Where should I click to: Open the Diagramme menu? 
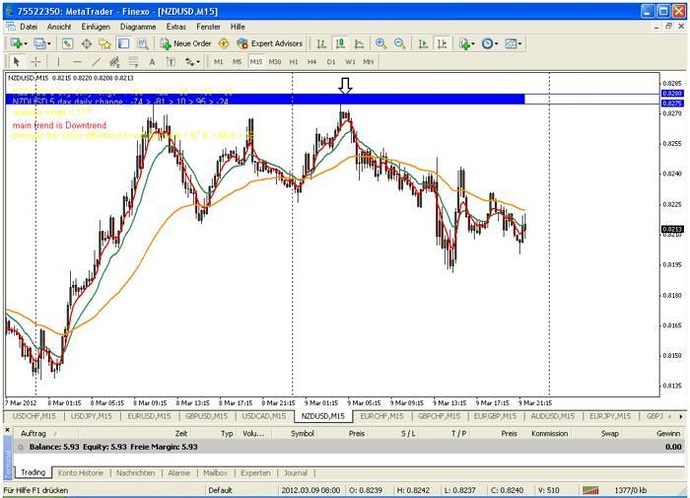coord(138,27)
